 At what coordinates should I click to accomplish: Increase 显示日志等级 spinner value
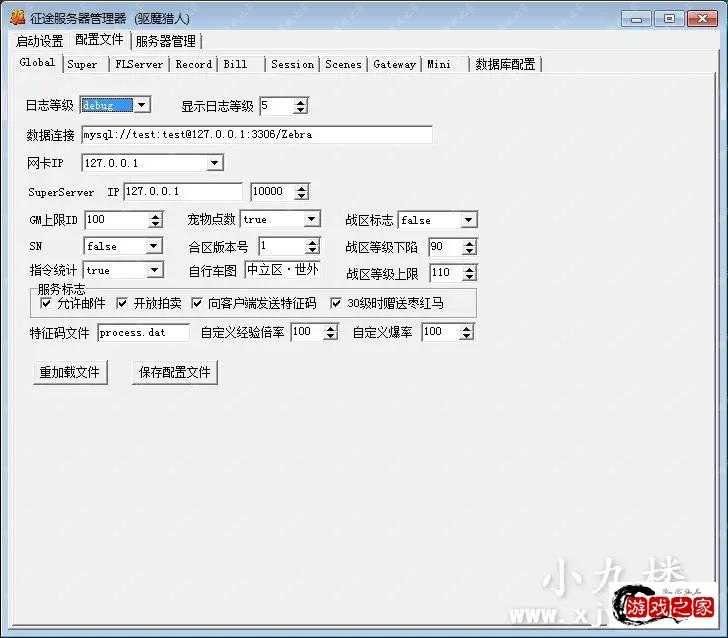[301, 102]
